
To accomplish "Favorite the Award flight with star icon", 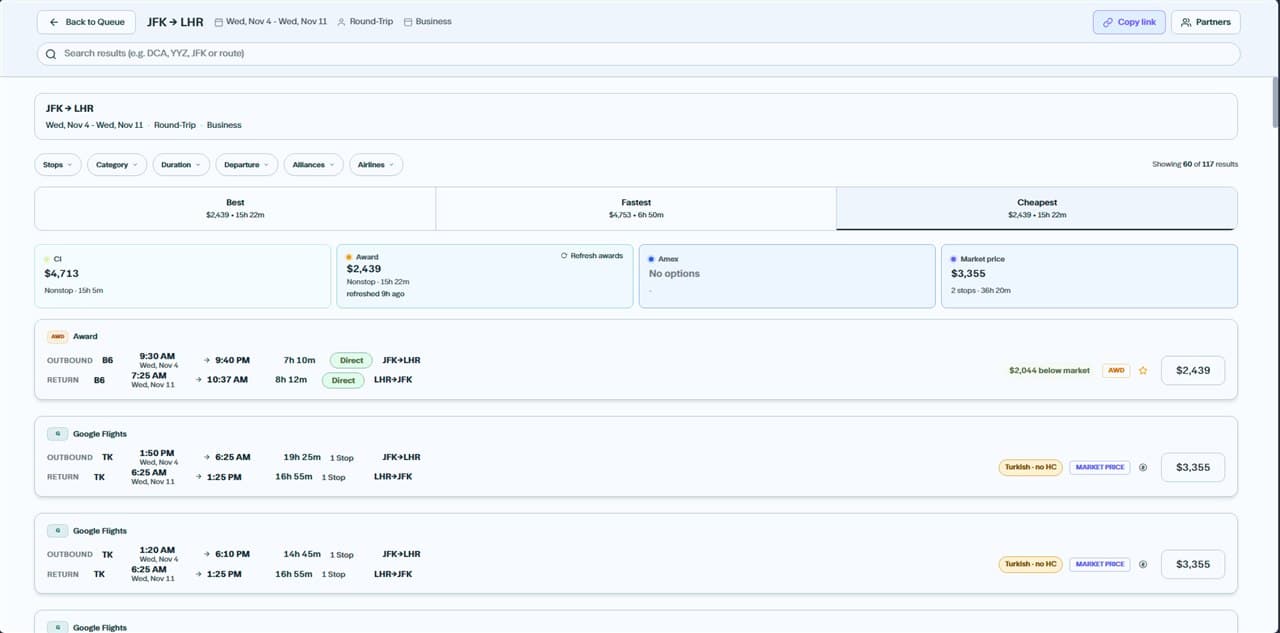I will point(1143,370).
